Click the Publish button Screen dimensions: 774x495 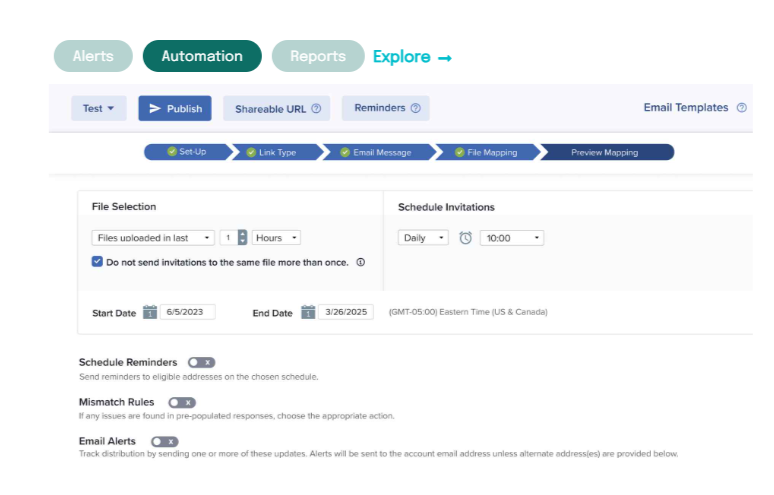pos(175,108)
